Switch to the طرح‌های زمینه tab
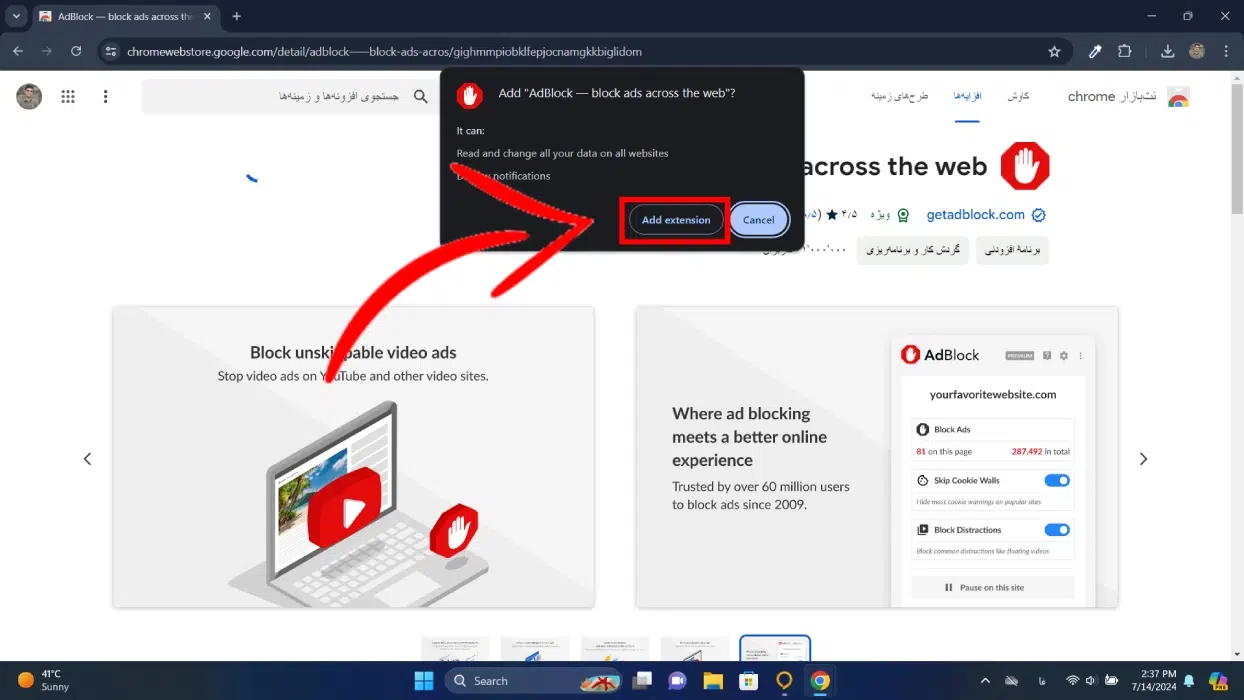Viewport: 1244px width, 700px height. [899, 97]
